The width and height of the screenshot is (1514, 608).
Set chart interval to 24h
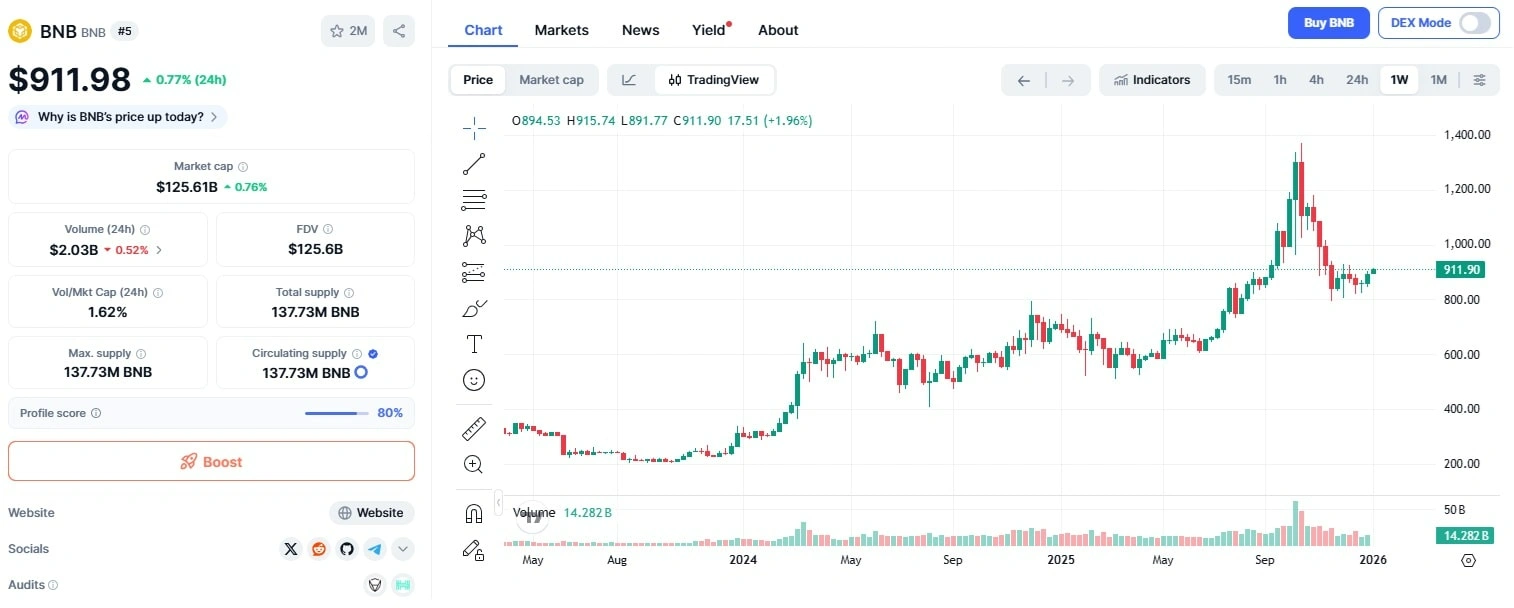pyautogui.click(x=1357, y=80)
